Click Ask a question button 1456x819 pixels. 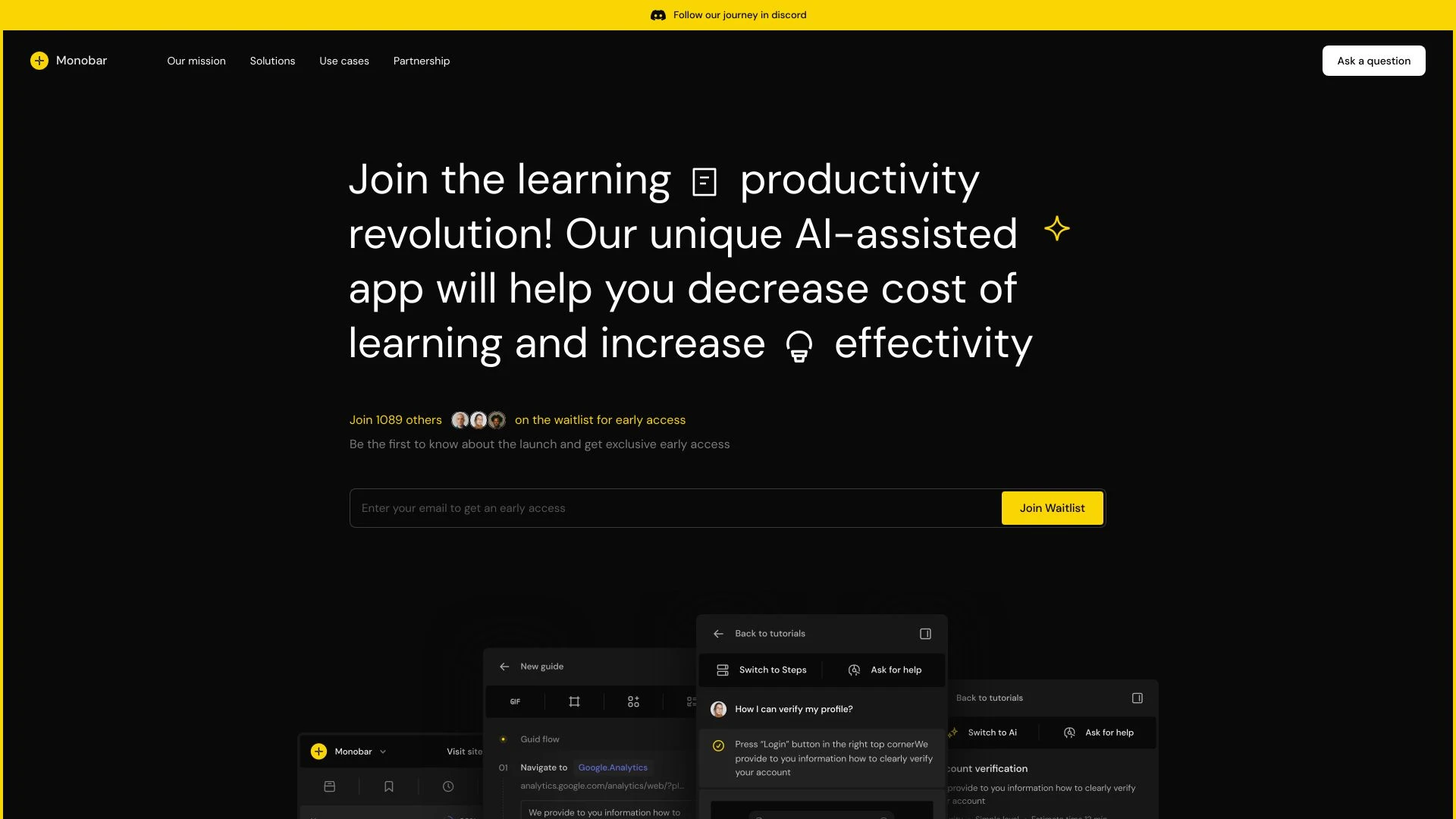[x=1373, y=61]
